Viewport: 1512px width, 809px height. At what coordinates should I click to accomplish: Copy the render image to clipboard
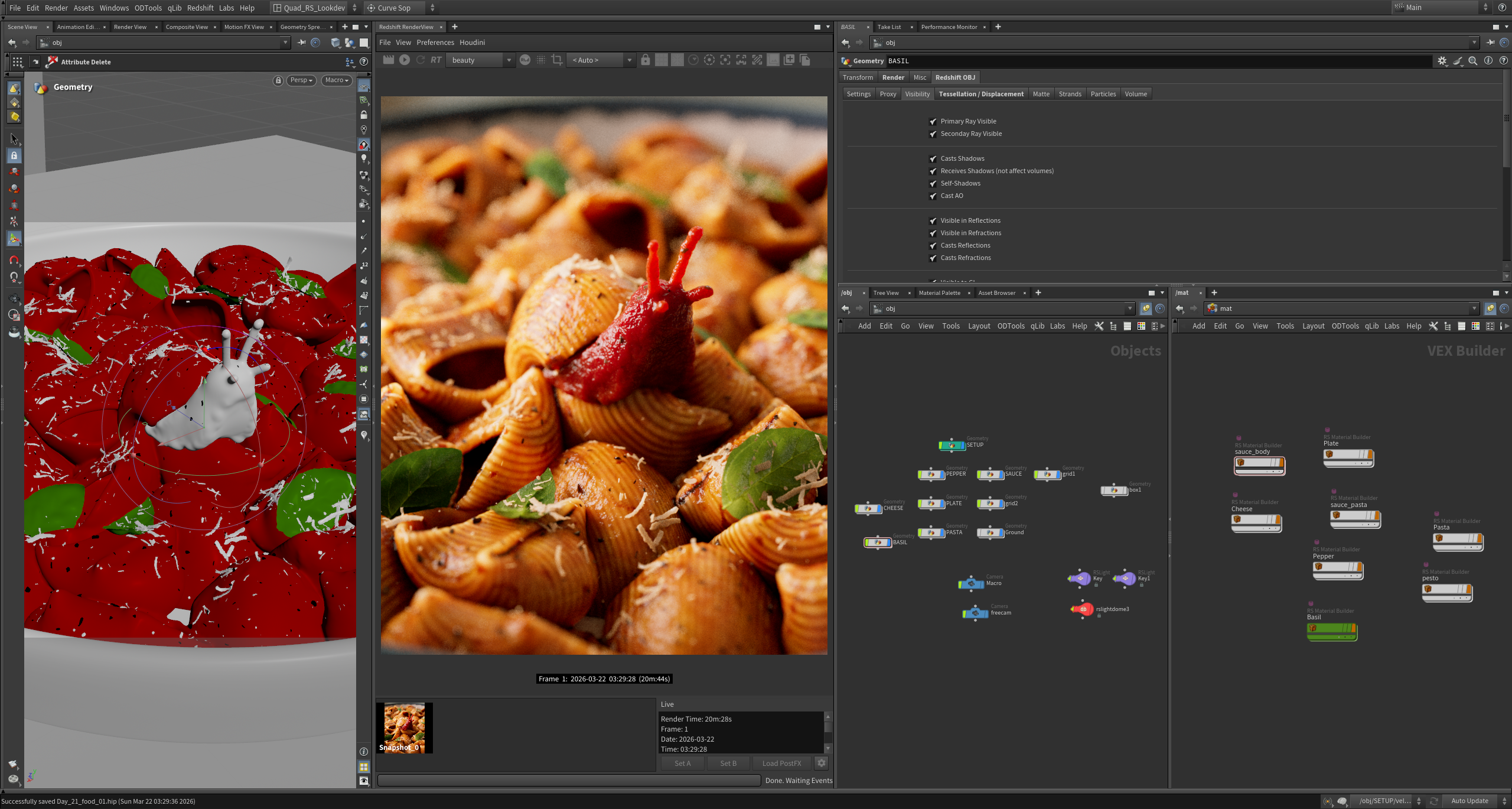point(805,60)
